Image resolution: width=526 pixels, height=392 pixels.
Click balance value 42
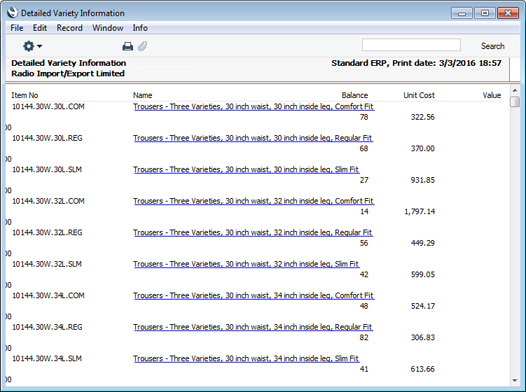pos(364,275)
